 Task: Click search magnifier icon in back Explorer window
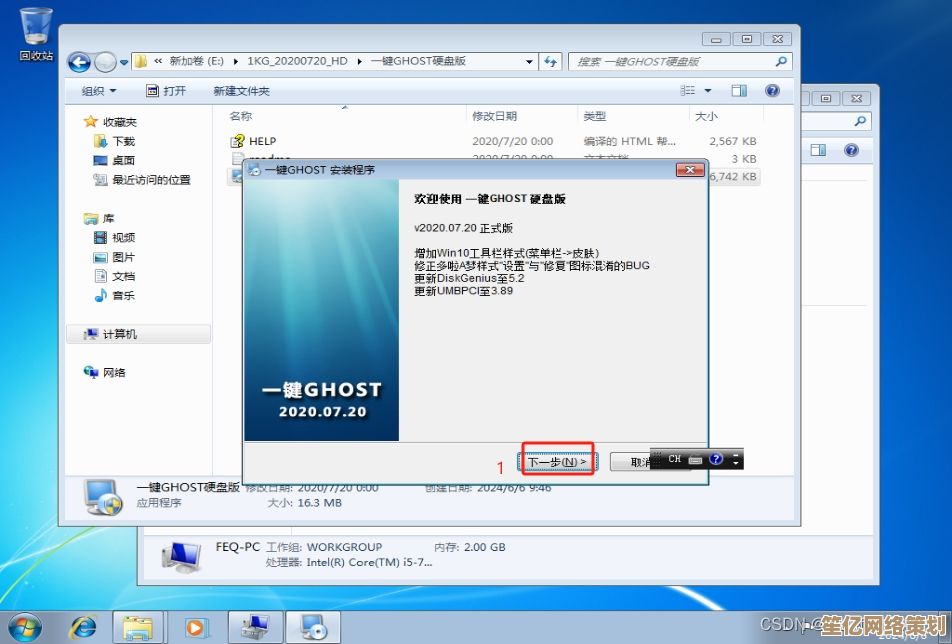pyautogui.click(x=860, y=121)
